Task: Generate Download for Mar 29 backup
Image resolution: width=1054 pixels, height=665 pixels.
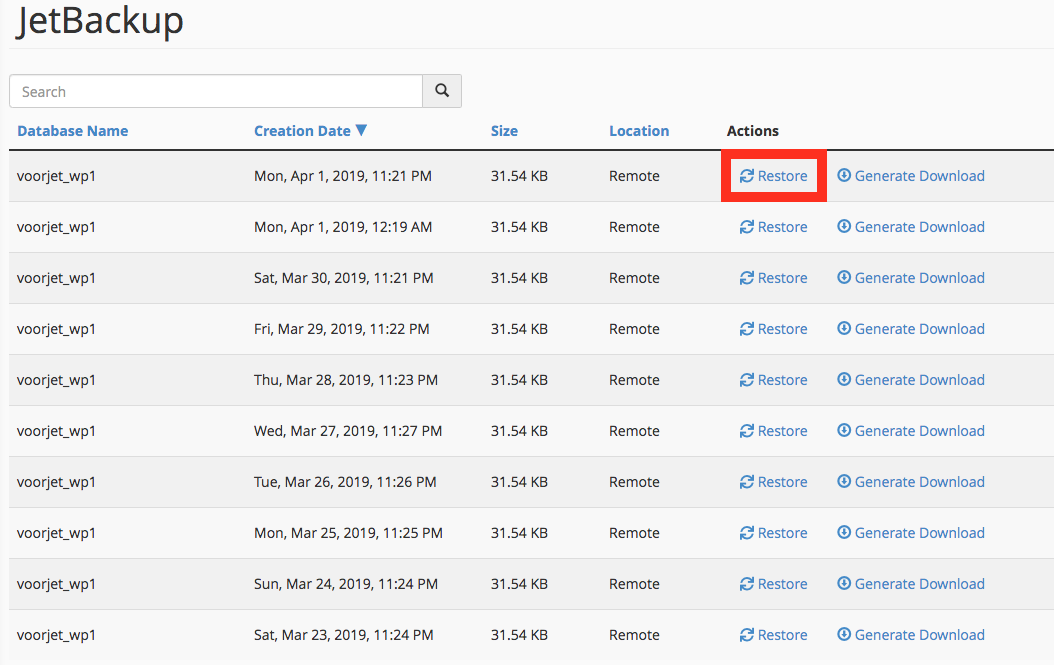Action: point(911,329)
